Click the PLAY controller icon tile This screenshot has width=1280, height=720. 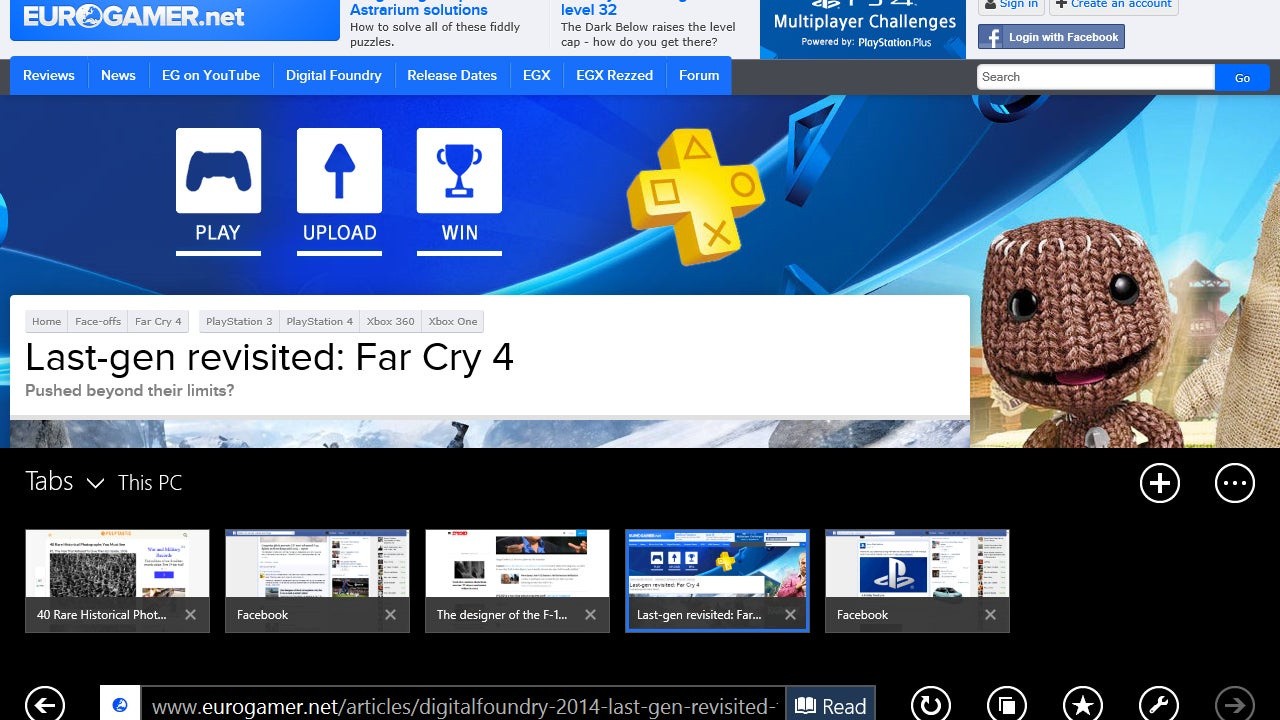pyautogui.click(x=218, y=171)
